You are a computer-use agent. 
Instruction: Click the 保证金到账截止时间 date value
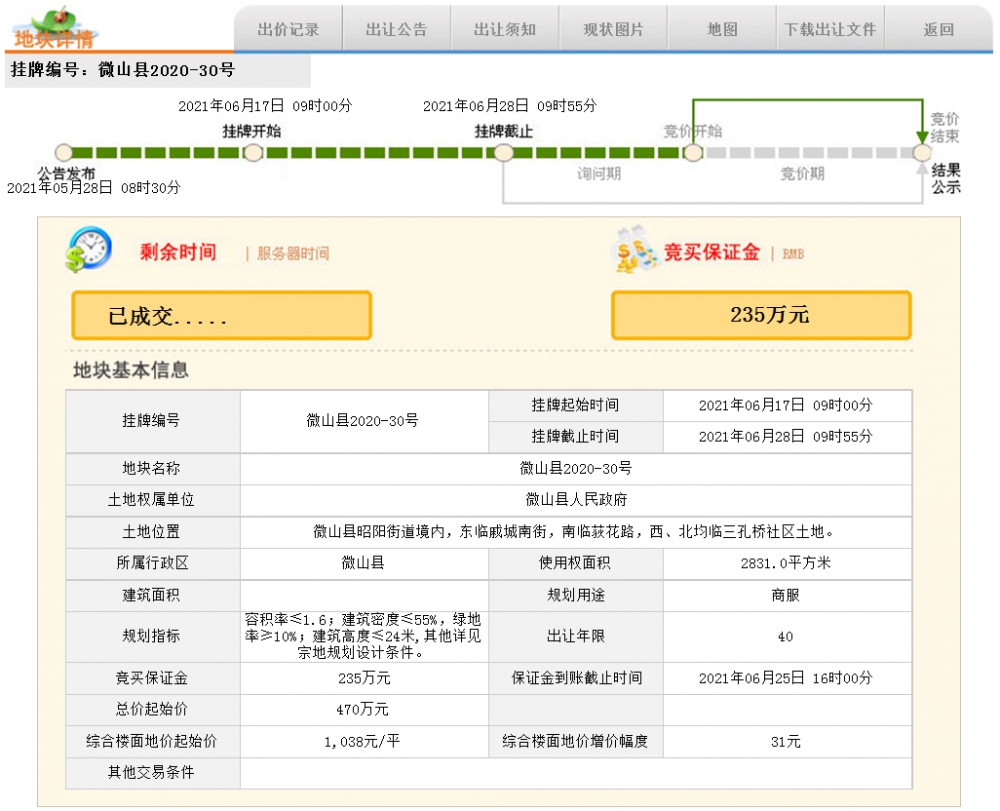click(786, 678)
